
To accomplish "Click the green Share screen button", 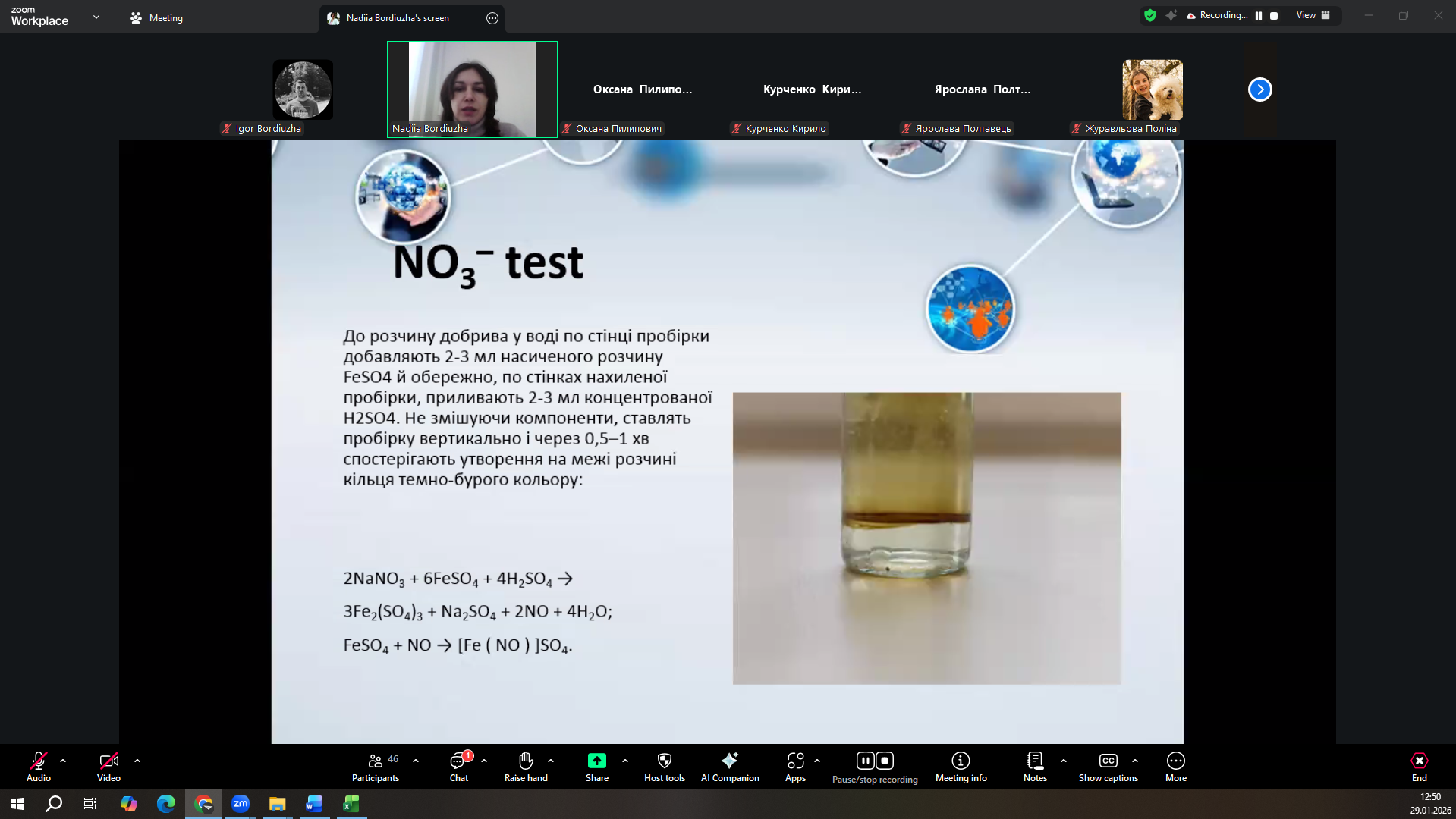I will (x=596, y=766).
